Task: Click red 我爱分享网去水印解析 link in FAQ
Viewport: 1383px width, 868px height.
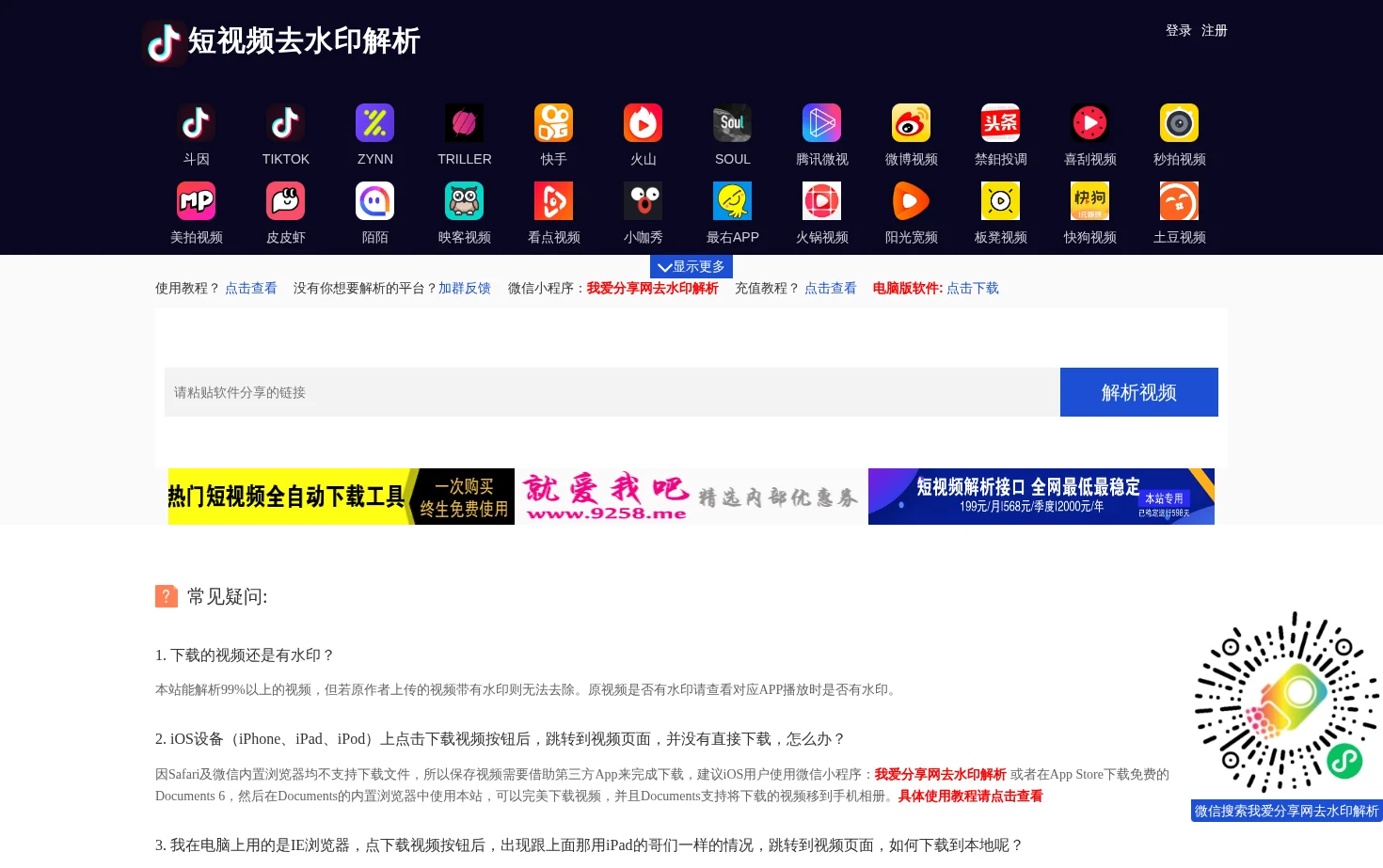Action: [941, 774]
